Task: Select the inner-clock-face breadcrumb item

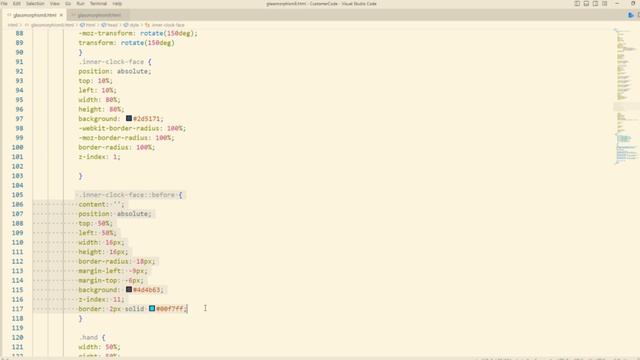Action: 164,25
